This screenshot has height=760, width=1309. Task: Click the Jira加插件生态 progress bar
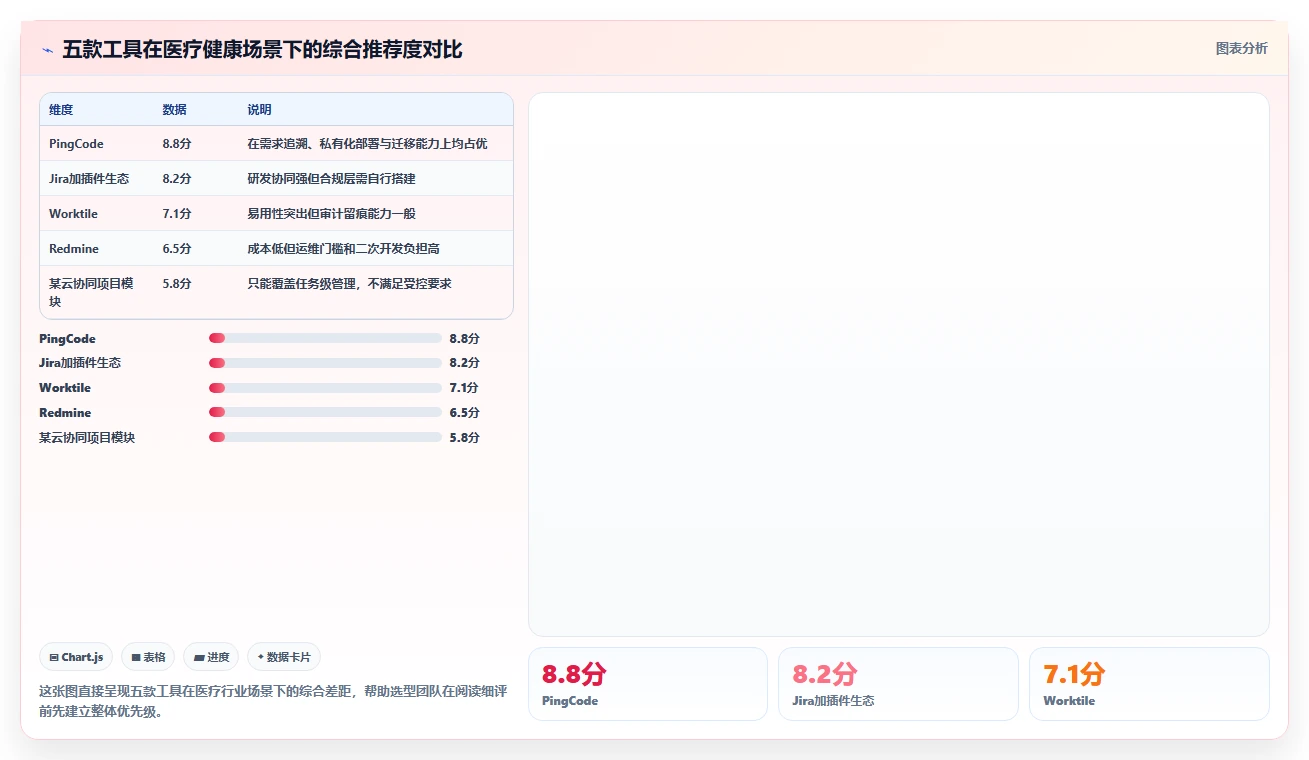pyautogui.click(x=325, y=363)
